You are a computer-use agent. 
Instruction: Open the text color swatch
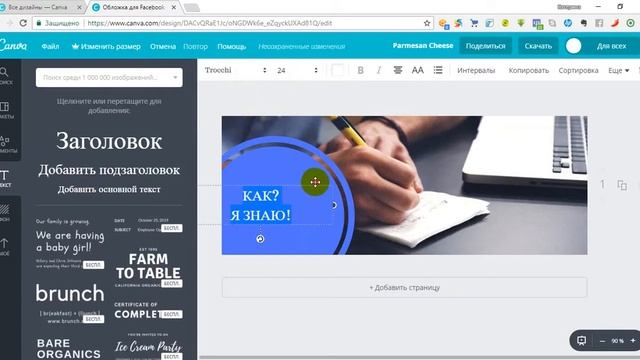(338, 70)
